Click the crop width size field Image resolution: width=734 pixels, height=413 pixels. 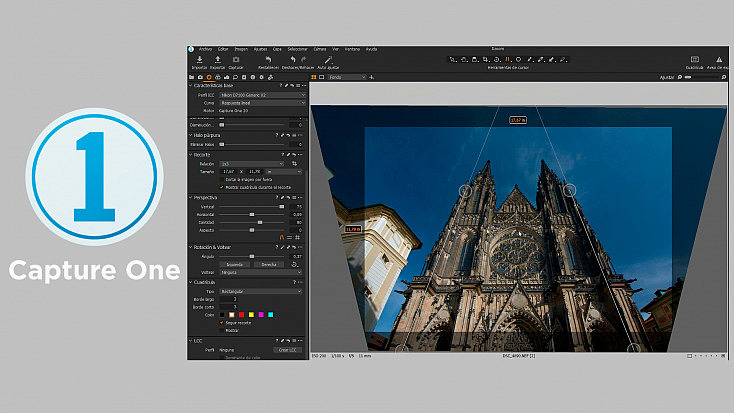[x=228, y=172]
